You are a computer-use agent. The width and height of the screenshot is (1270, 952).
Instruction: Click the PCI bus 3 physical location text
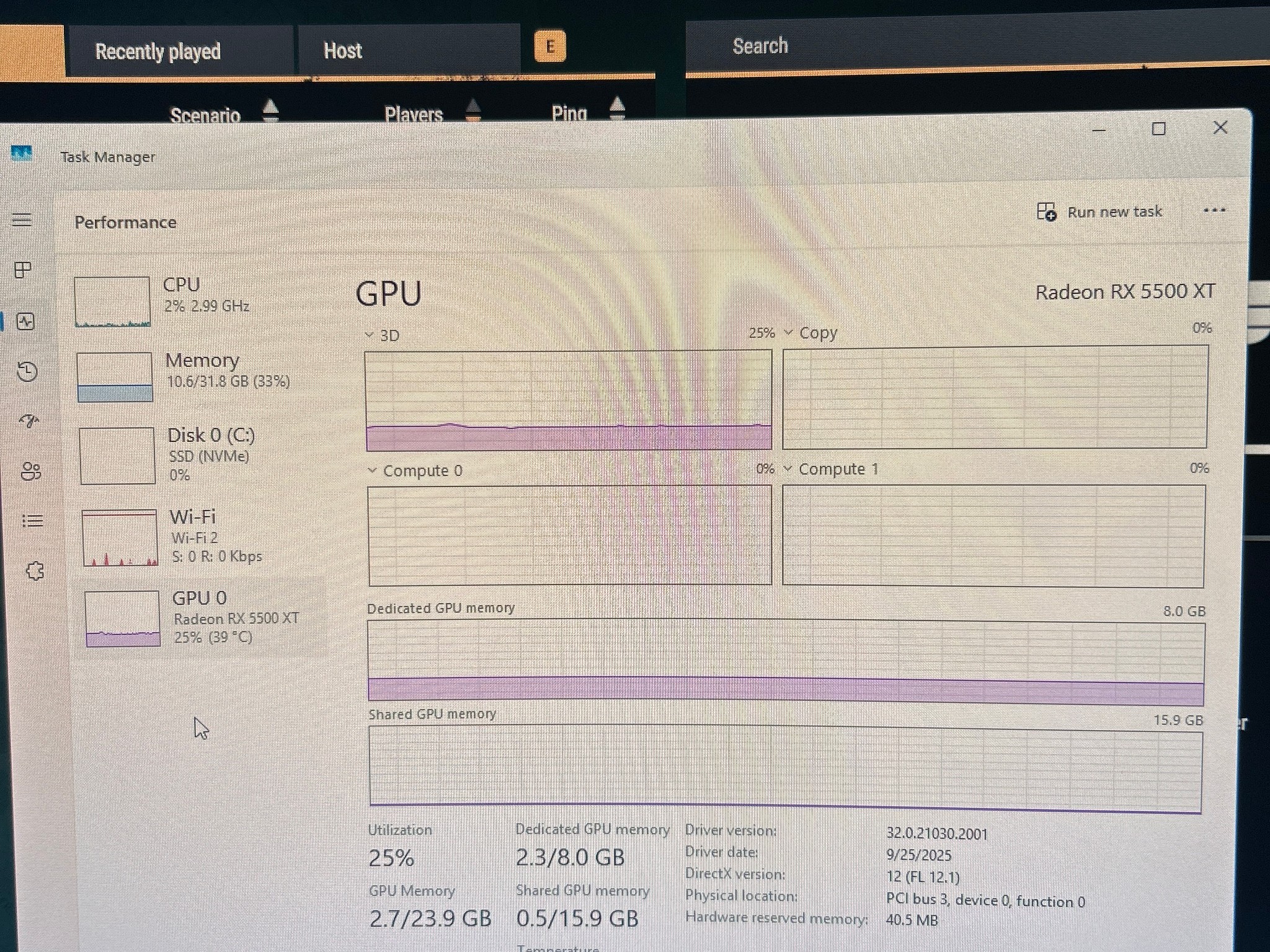[x=985, y=901]
